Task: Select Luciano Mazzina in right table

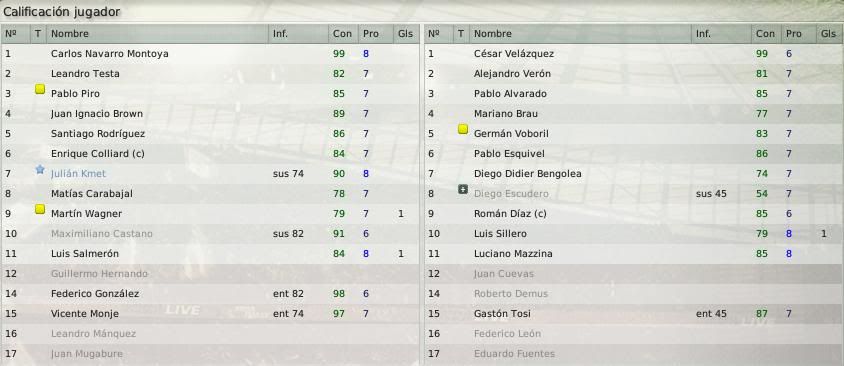Action: pyautogui.click(x=634, y=254)
